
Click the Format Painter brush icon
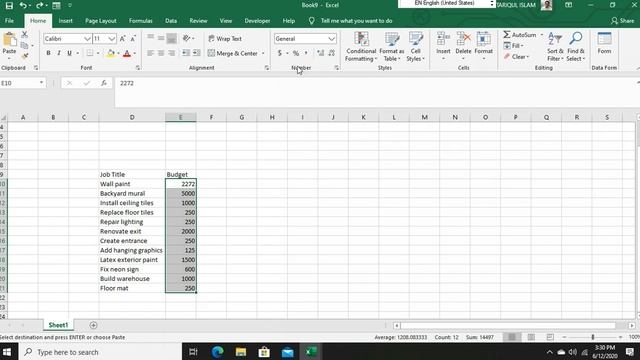coord(24,55)
